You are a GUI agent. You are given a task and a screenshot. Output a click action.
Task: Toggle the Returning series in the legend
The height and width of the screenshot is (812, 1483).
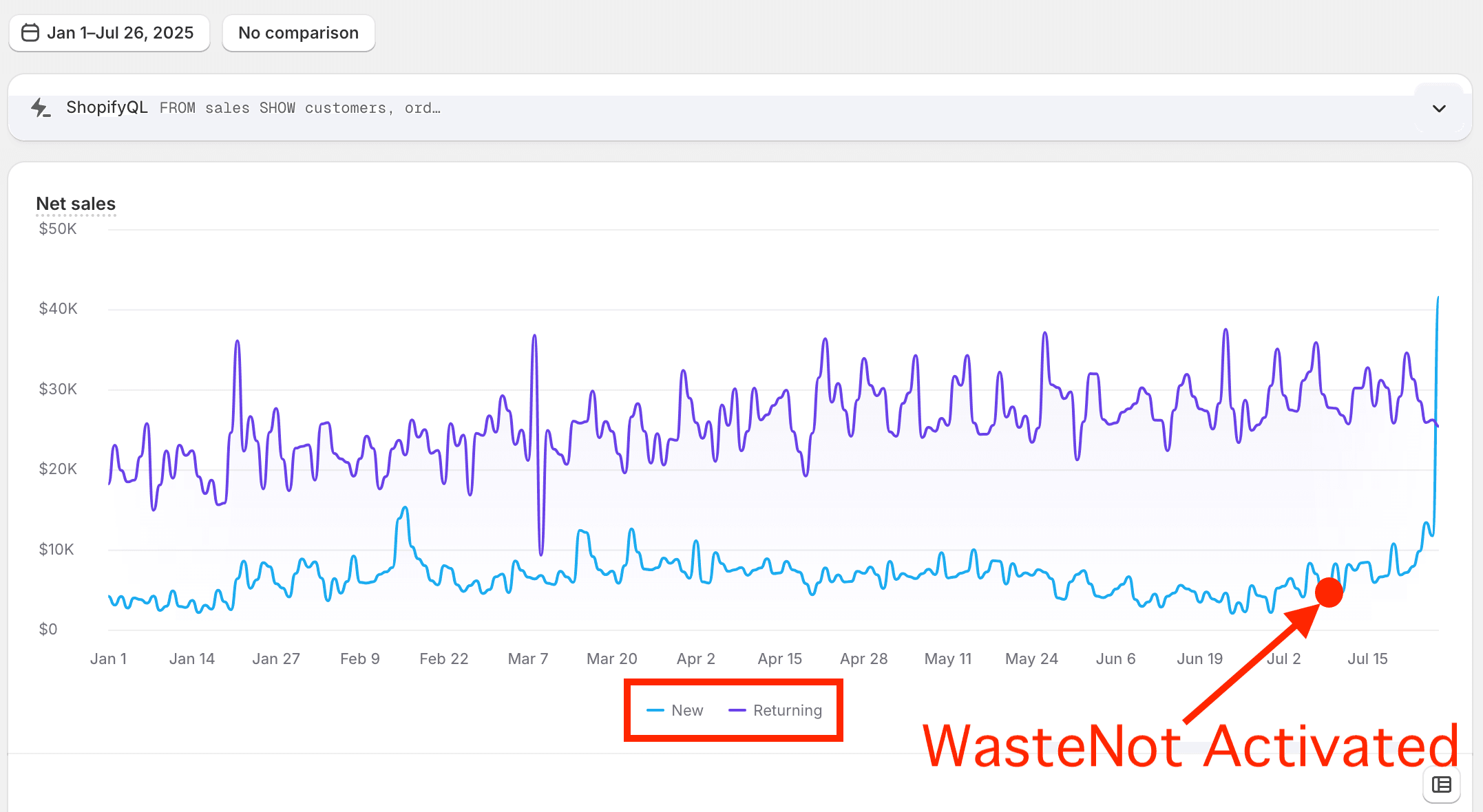(775, 710)
